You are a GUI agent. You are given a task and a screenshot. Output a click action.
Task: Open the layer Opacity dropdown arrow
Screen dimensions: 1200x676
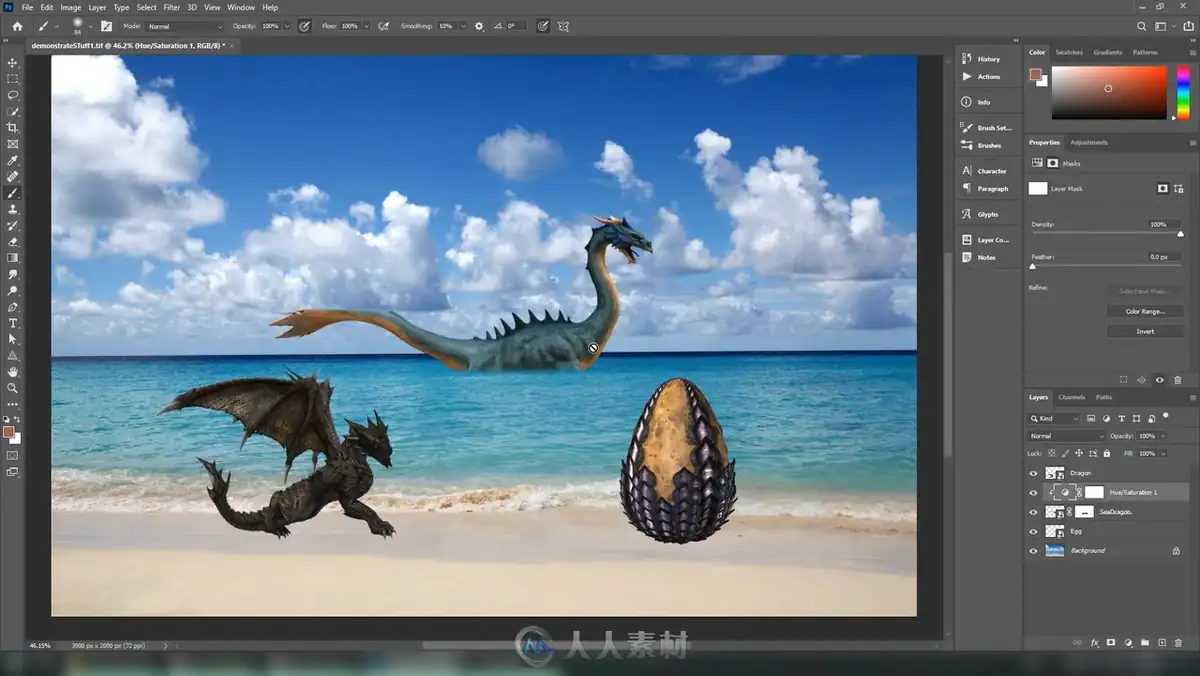click(x=1163, y=436)
